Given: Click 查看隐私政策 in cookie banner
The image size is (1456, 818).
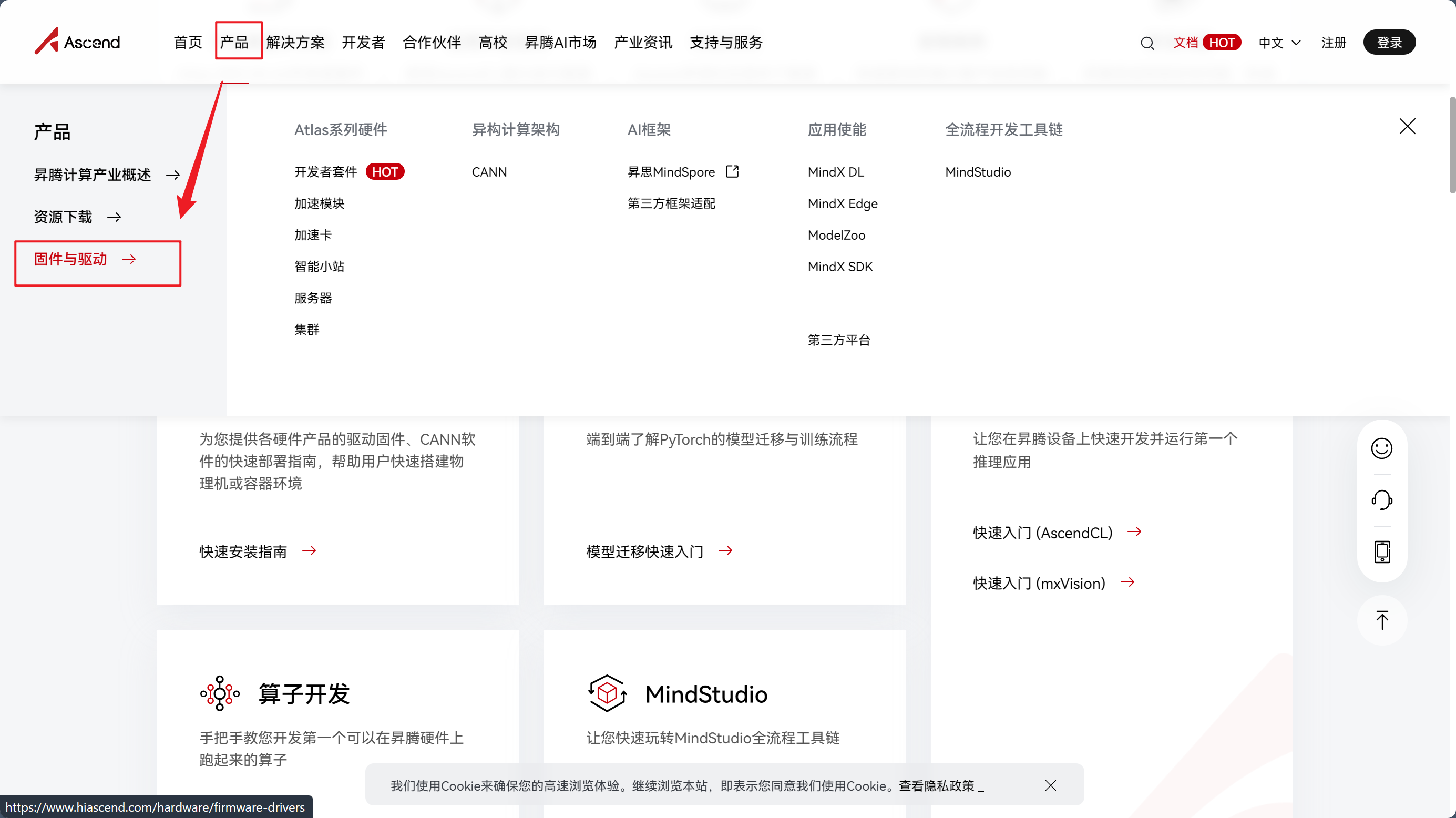Looking at the screenshot, I should point(937,786).
